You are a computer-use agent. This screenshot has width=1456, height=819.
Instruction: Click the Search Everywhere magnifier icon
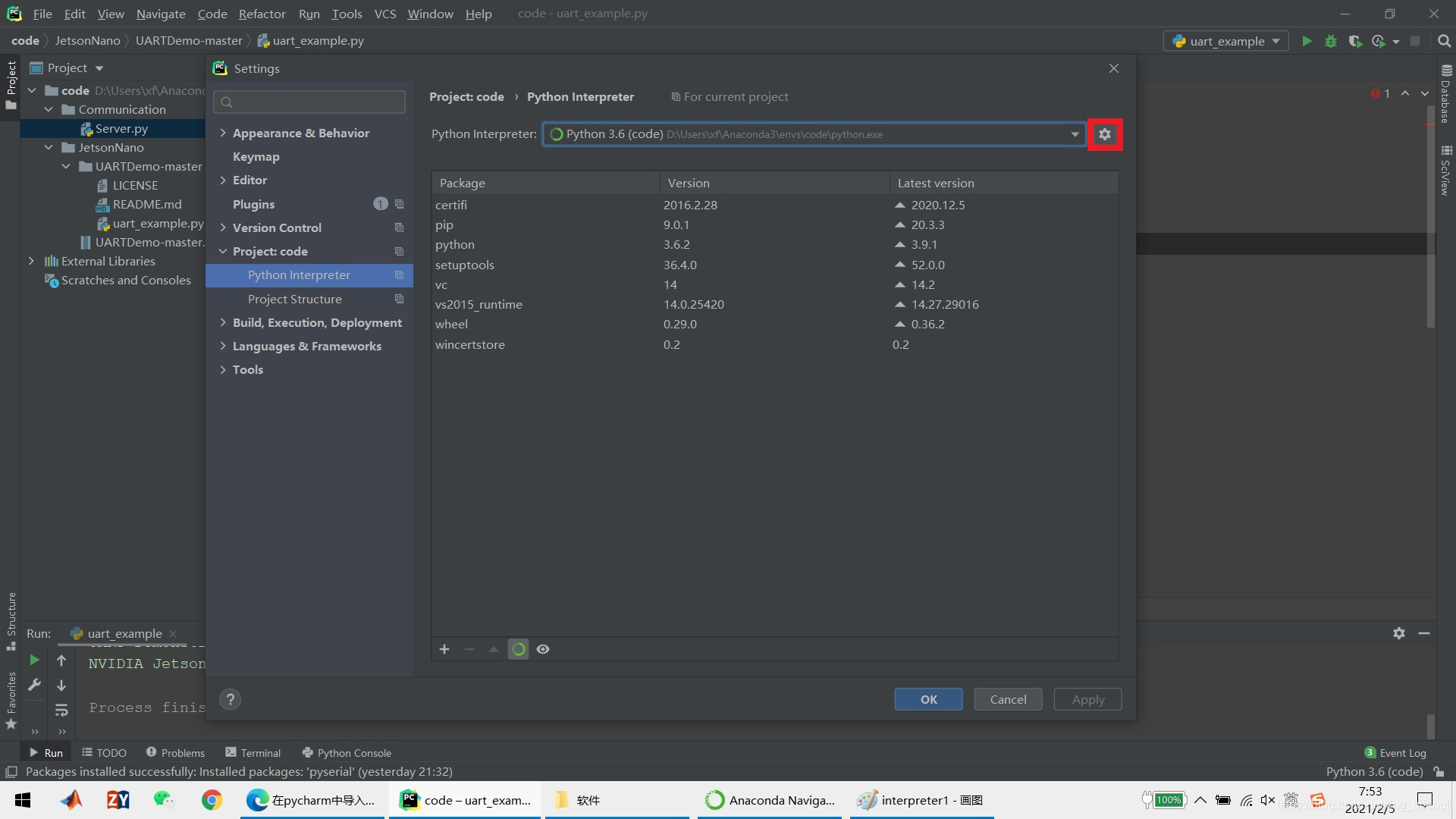1444,41
